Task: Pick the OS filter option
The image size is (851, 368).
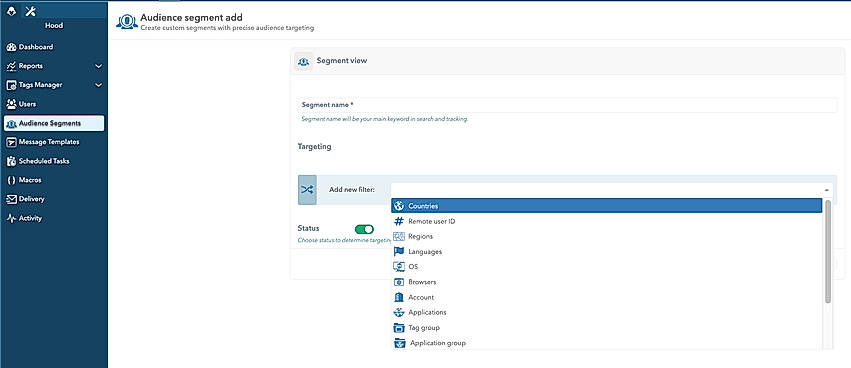Action: 607,267
